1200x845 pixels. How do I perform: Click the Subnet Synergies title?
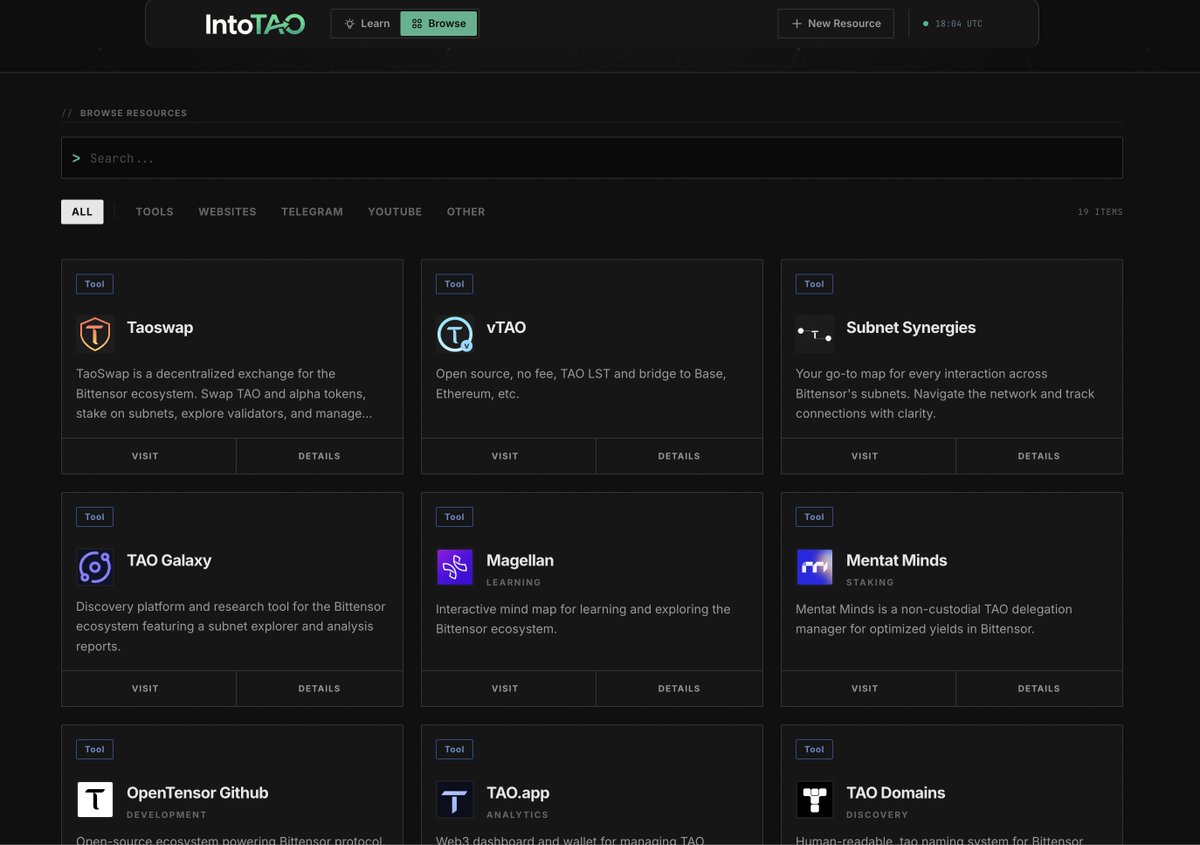click(x=911, y=328)
